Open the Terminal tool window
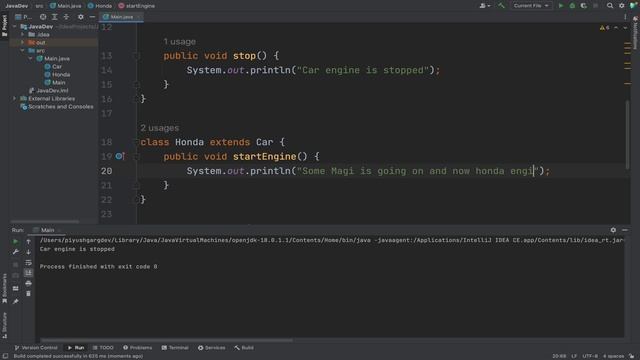 click(x=175, y=348)
